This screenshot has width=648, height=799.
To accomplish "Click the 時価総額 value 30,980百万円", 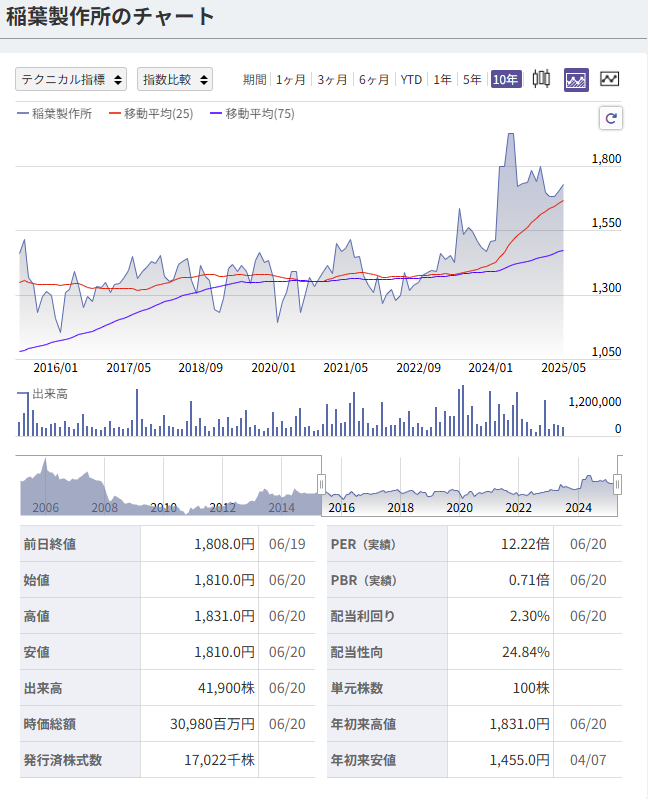I will point(212,724).
